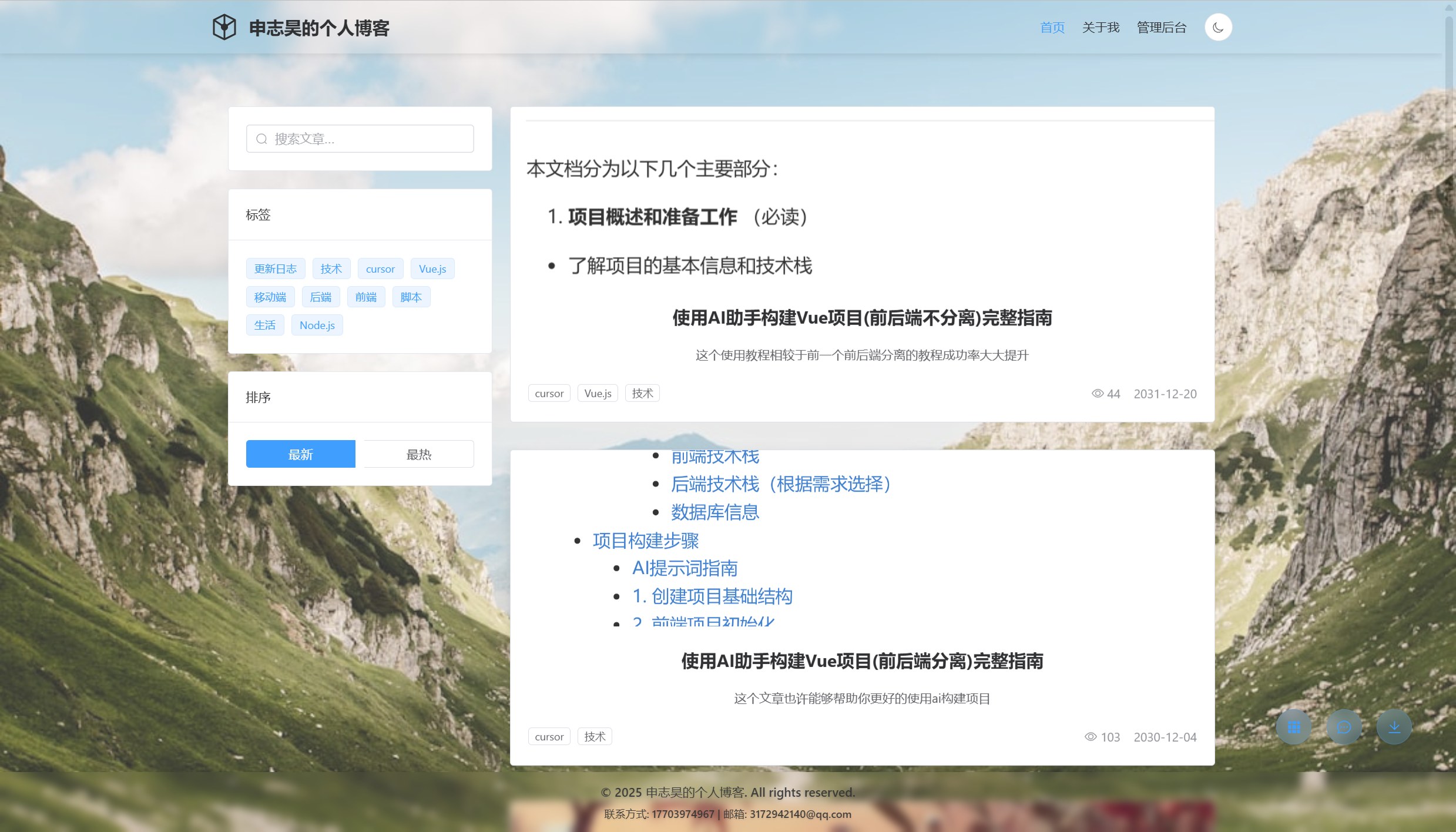Open the floating chat bubble button

(1344, 727)
